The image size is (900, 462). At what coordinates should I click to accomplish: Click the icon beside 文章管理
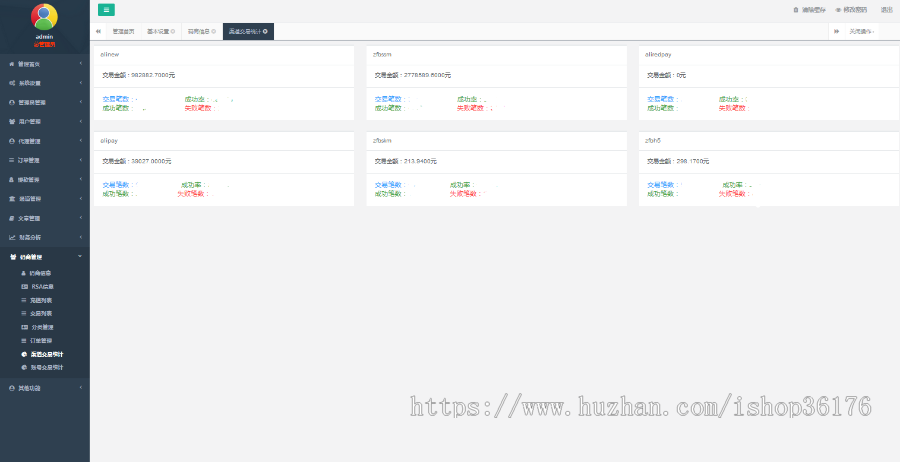[11, 218]
